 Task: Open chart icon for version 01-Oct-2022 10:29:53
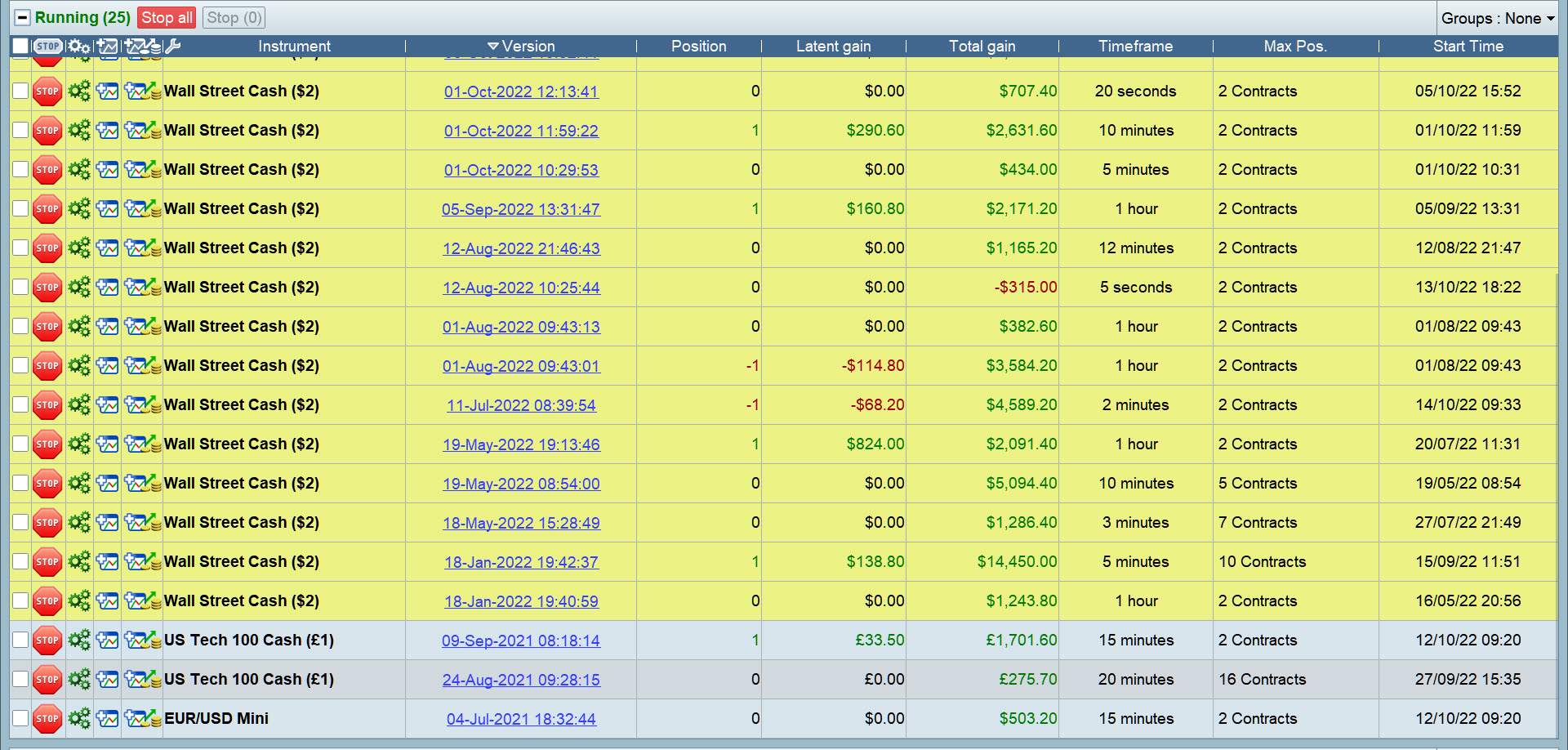[108, 170]
